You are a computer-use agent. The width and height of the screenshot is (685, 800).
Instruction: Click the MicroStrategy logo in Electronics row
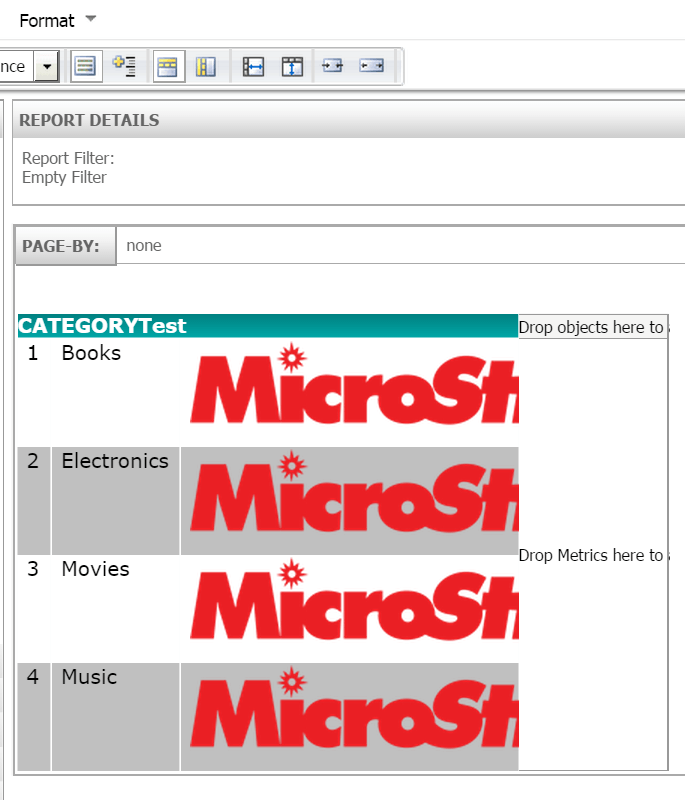coord(354,491)
